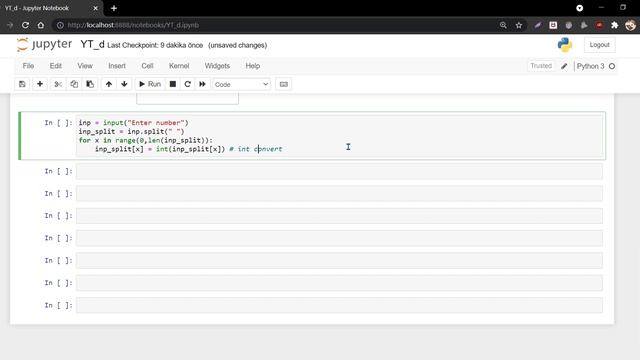This screenshot has width=640, height=360.
Task: Click the kernel idle circle indicator
Action: [612, 66]
